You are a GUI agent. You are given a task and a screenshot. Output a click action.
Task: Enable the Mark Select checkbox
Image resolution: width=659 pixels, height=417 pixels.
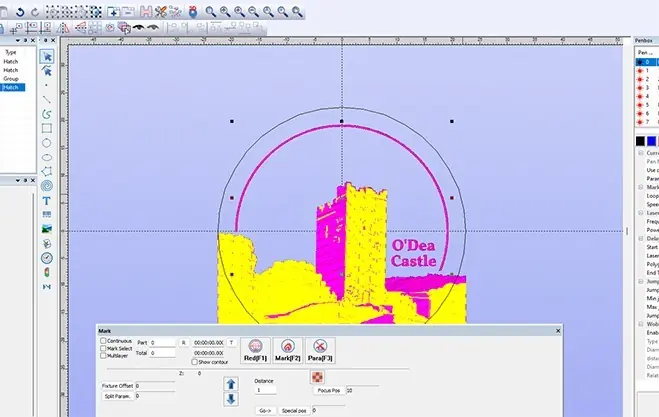[103, 348]
